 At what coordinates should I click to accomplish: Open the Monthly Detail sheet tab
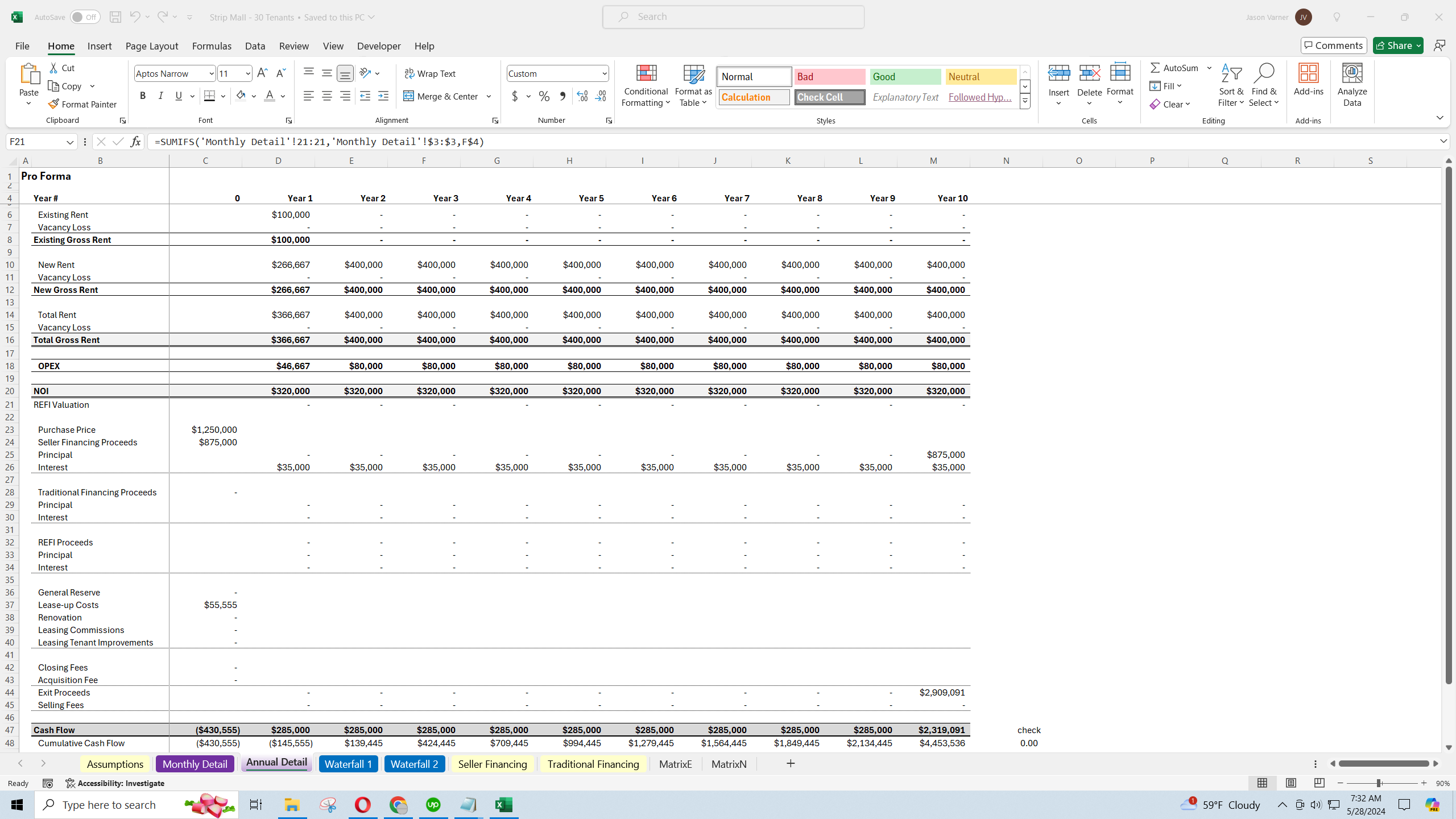pyautogui.click(x=195, y=764)
